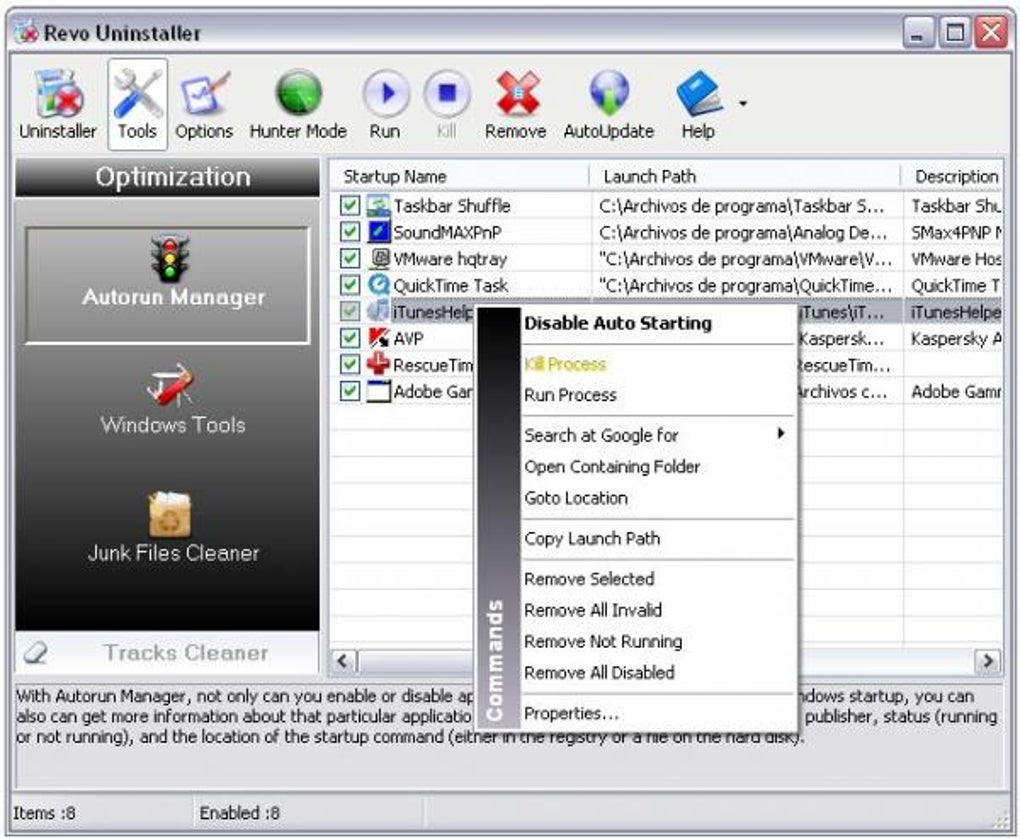Click the scroll left arrow of list
The width and height of the screenshot is (1020, 838).
[x=343, y=661]
